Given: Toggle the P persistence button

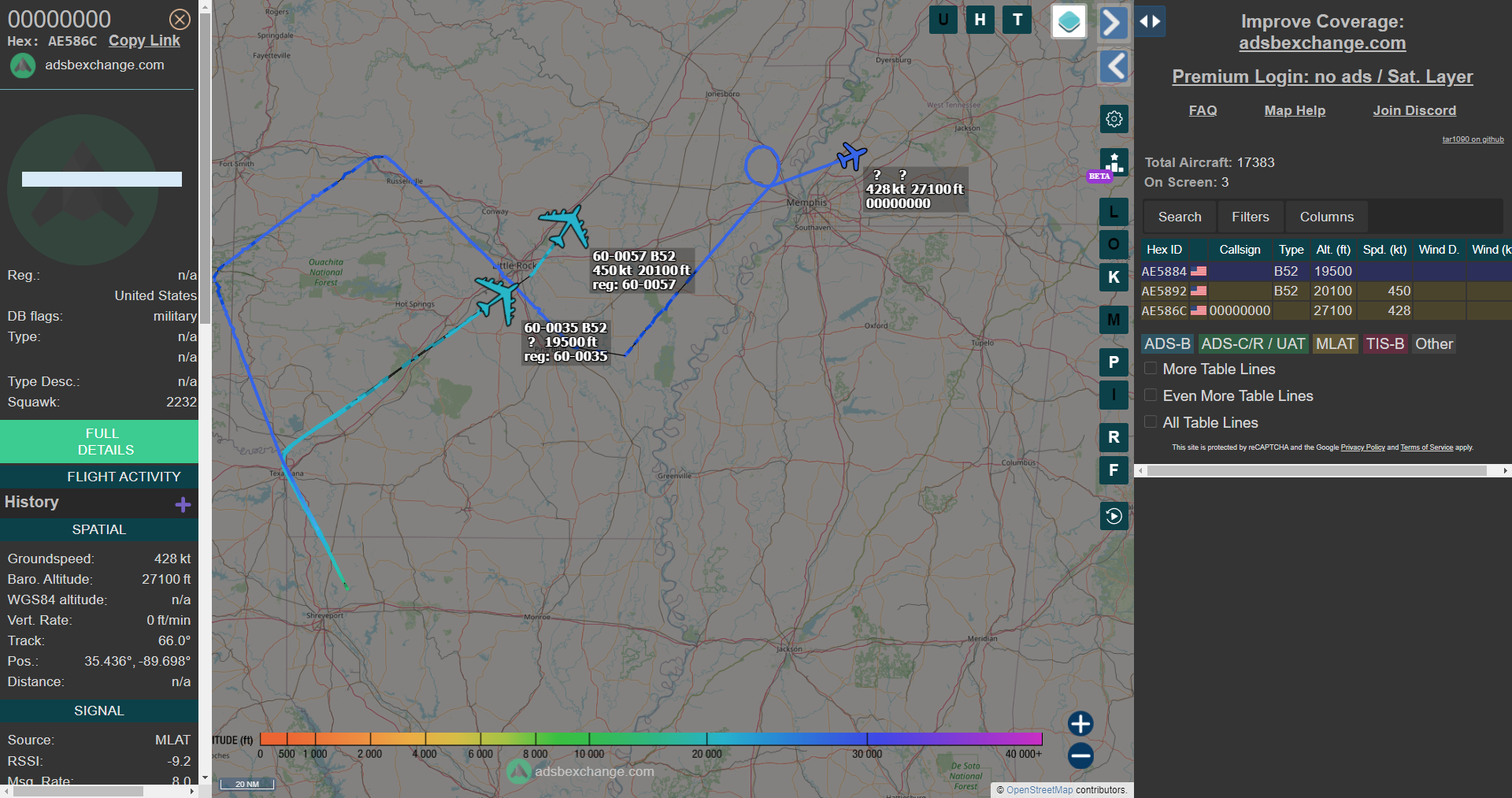Looking at the screenshot, I should coord(1114,362).
